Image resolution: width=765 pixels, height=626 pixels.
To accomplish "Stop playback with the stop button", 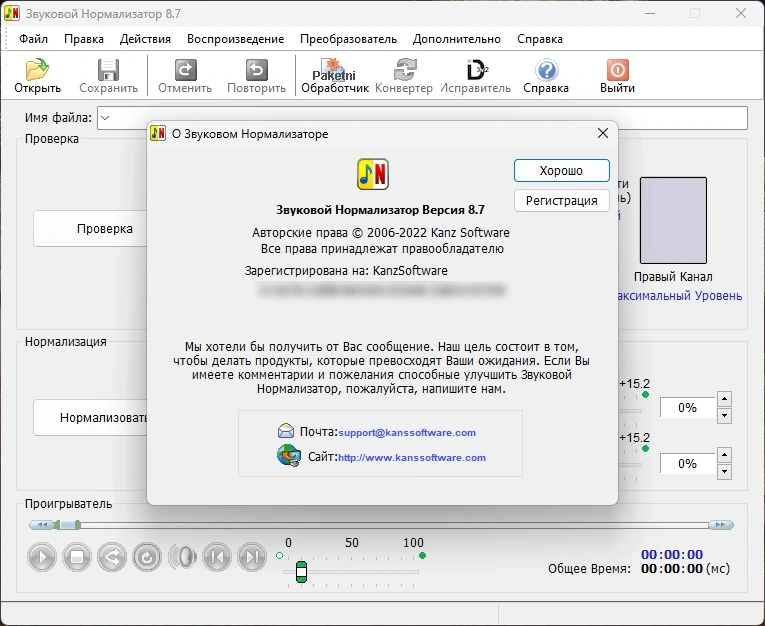I will coord(77,557).
